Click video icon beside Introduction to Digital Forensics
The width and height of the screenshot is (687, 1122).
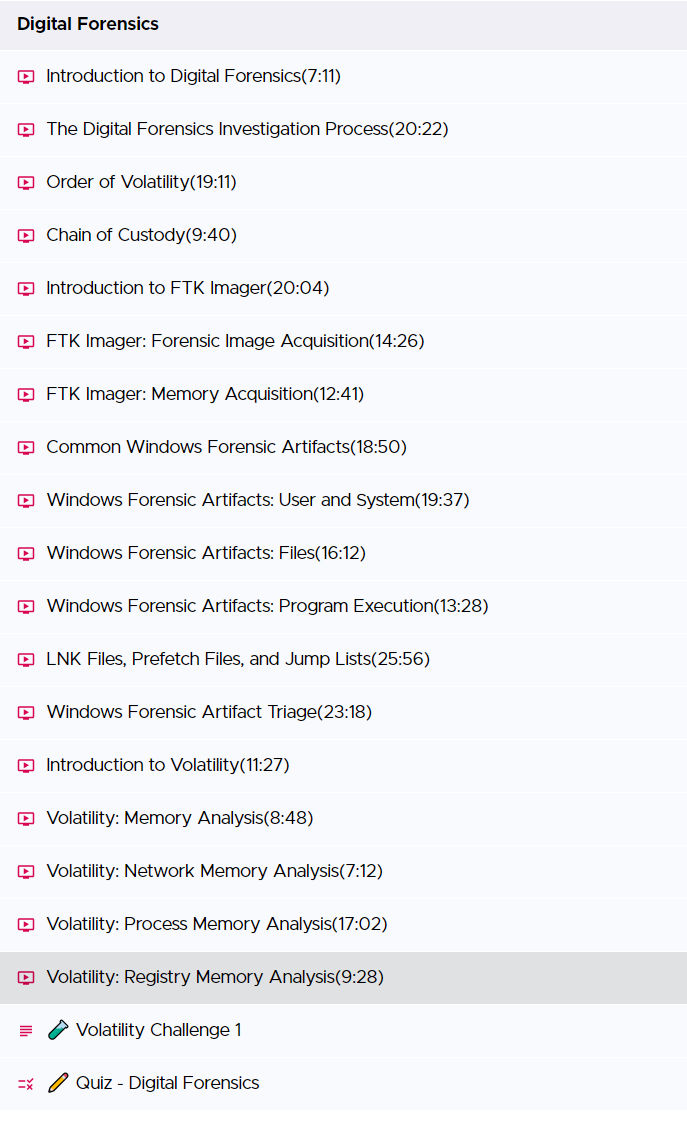coord(26,77)
